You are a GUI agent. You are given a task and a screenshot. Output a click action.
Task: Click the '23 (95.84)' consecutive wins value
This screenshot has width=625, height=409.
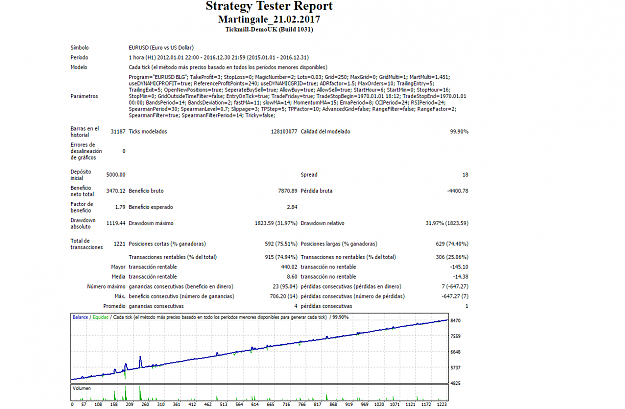(285, 287)
